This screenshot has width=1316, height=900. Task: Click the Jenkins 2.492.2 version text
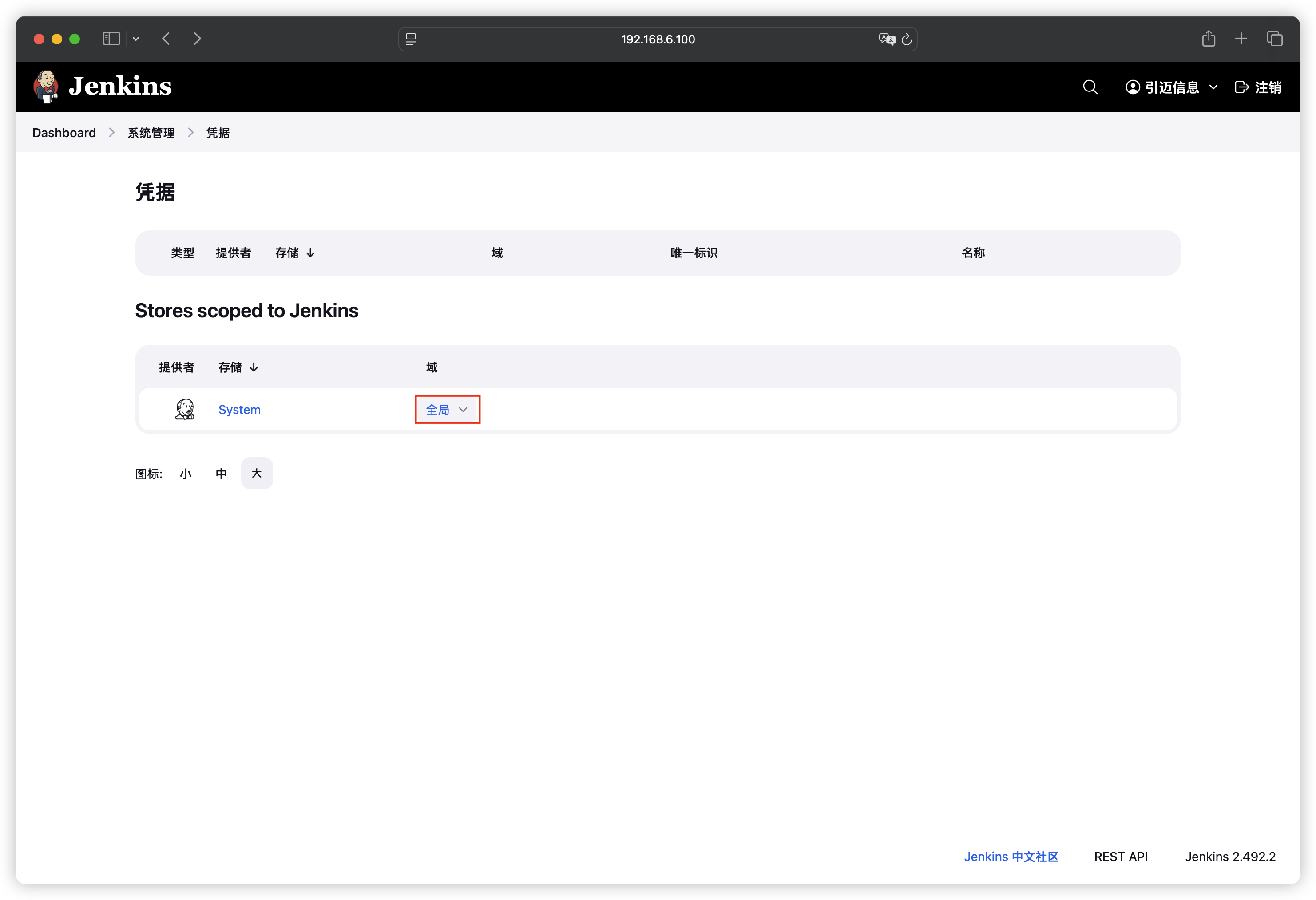(1230, 857)
